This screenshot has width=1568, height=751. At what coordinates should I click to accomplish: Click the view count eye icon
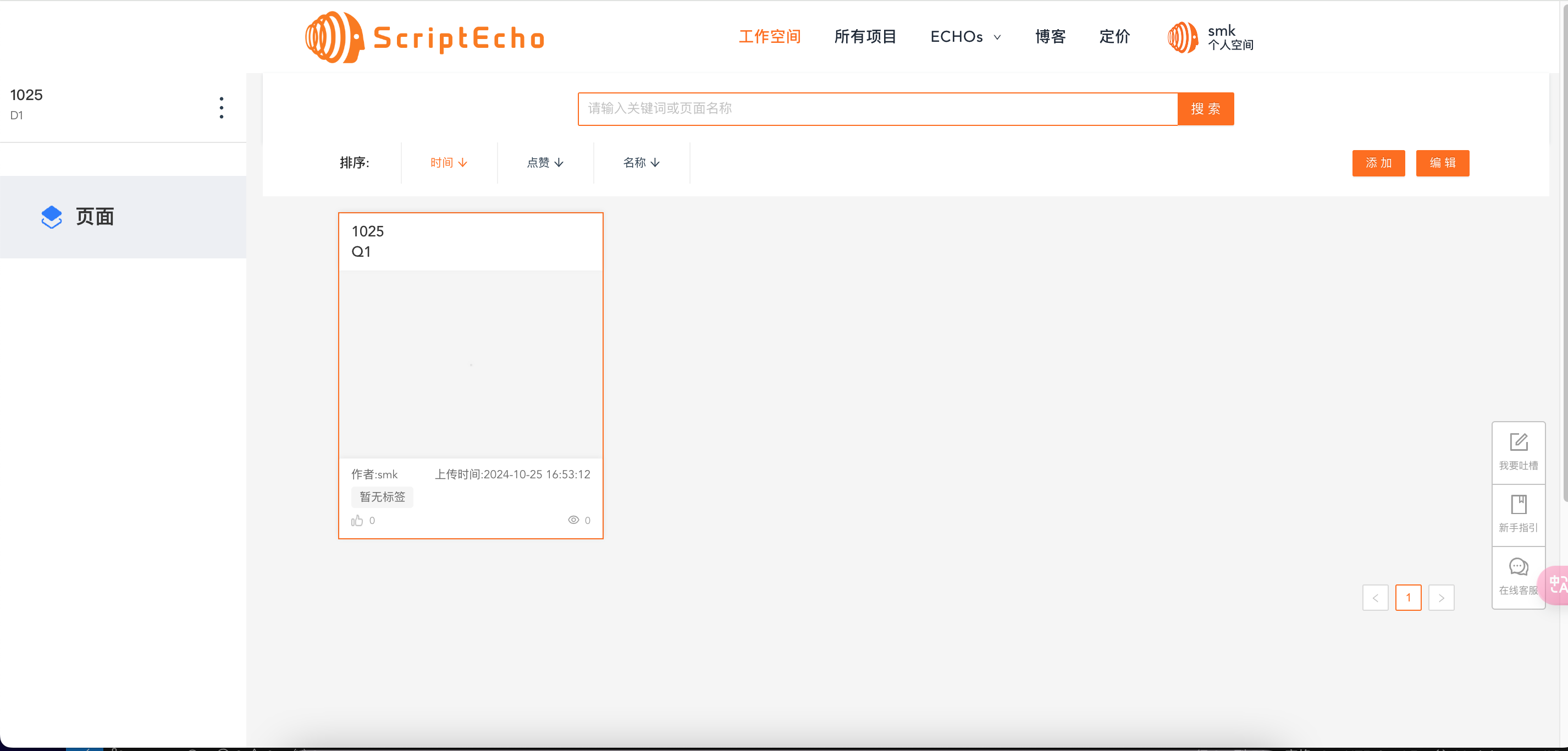pos(573,520)
